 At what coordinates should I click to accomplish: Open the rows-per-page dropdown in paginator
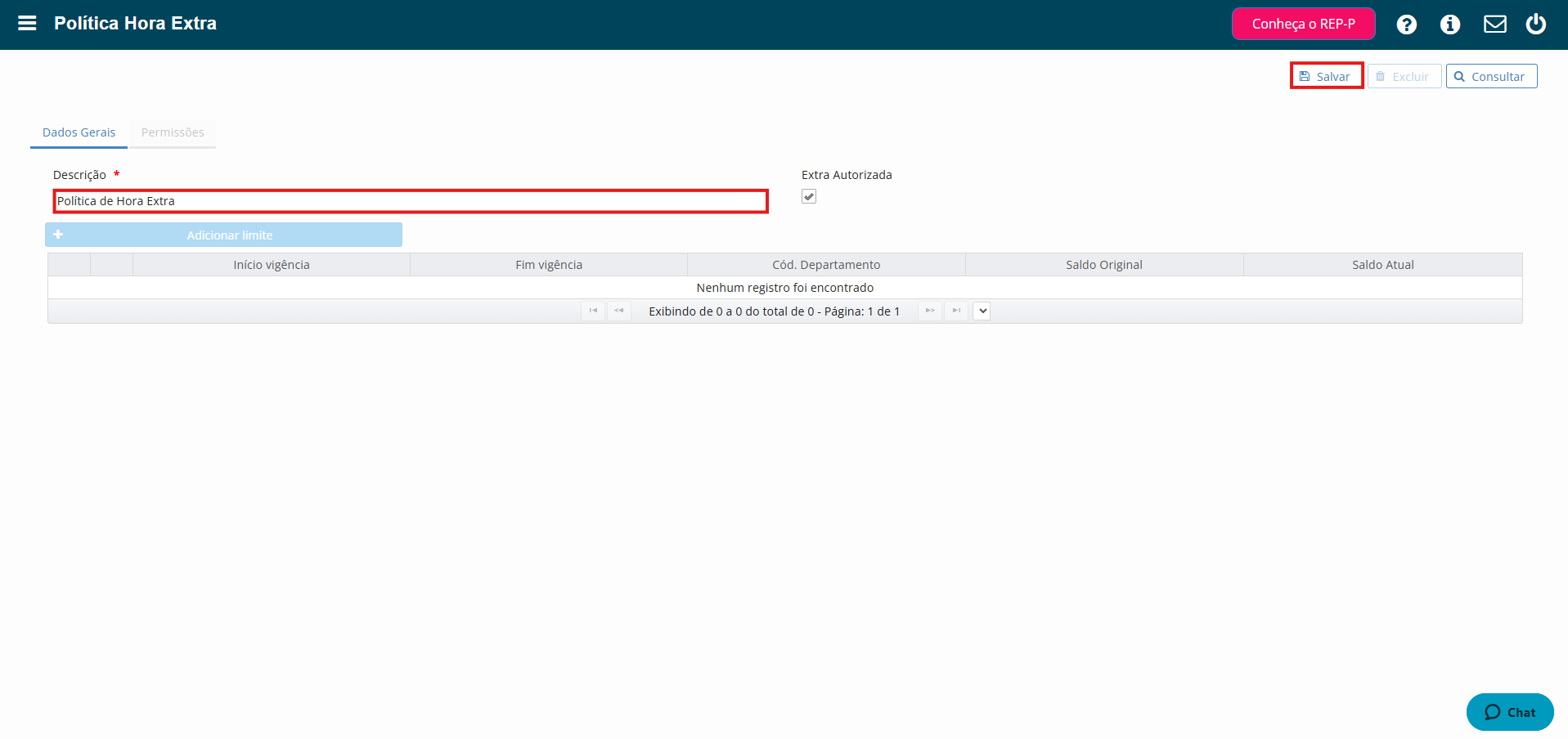(982, 311)
